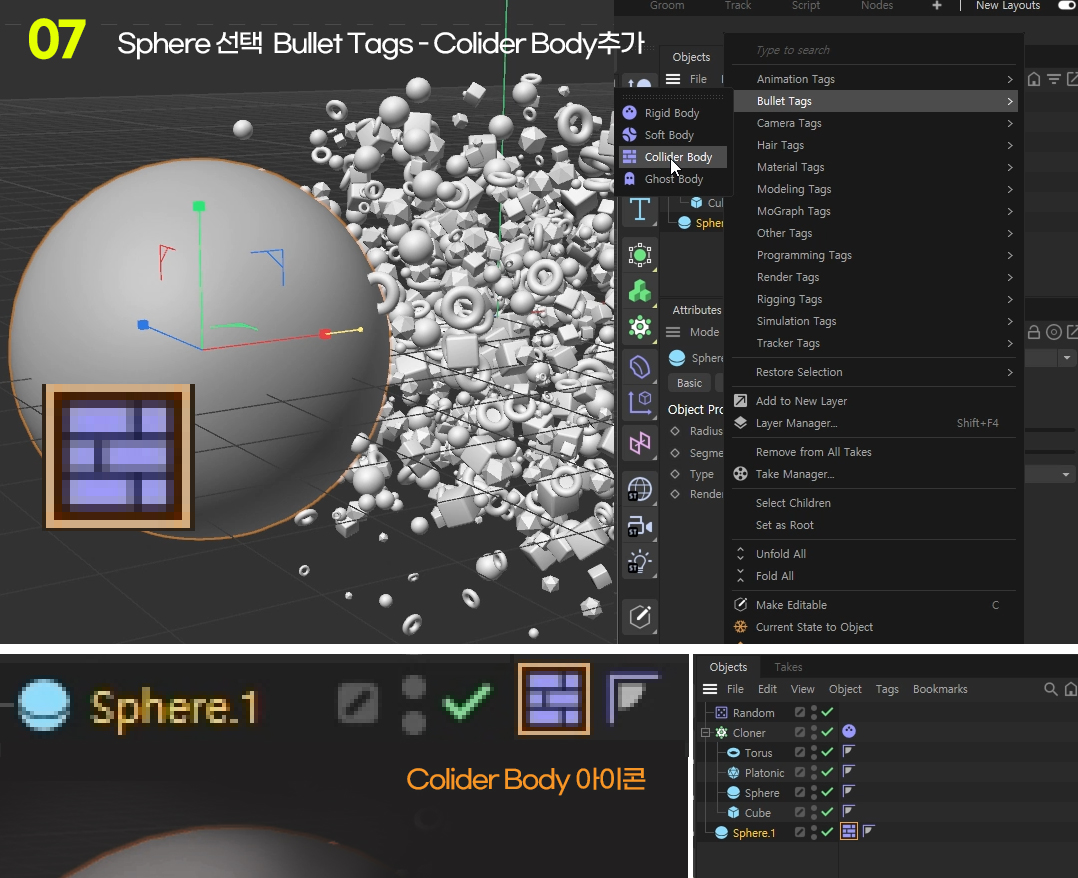This screenshot has height=878, width=1078.
Task: Select the Bend deformer tool icon
Action: (639, 367)
